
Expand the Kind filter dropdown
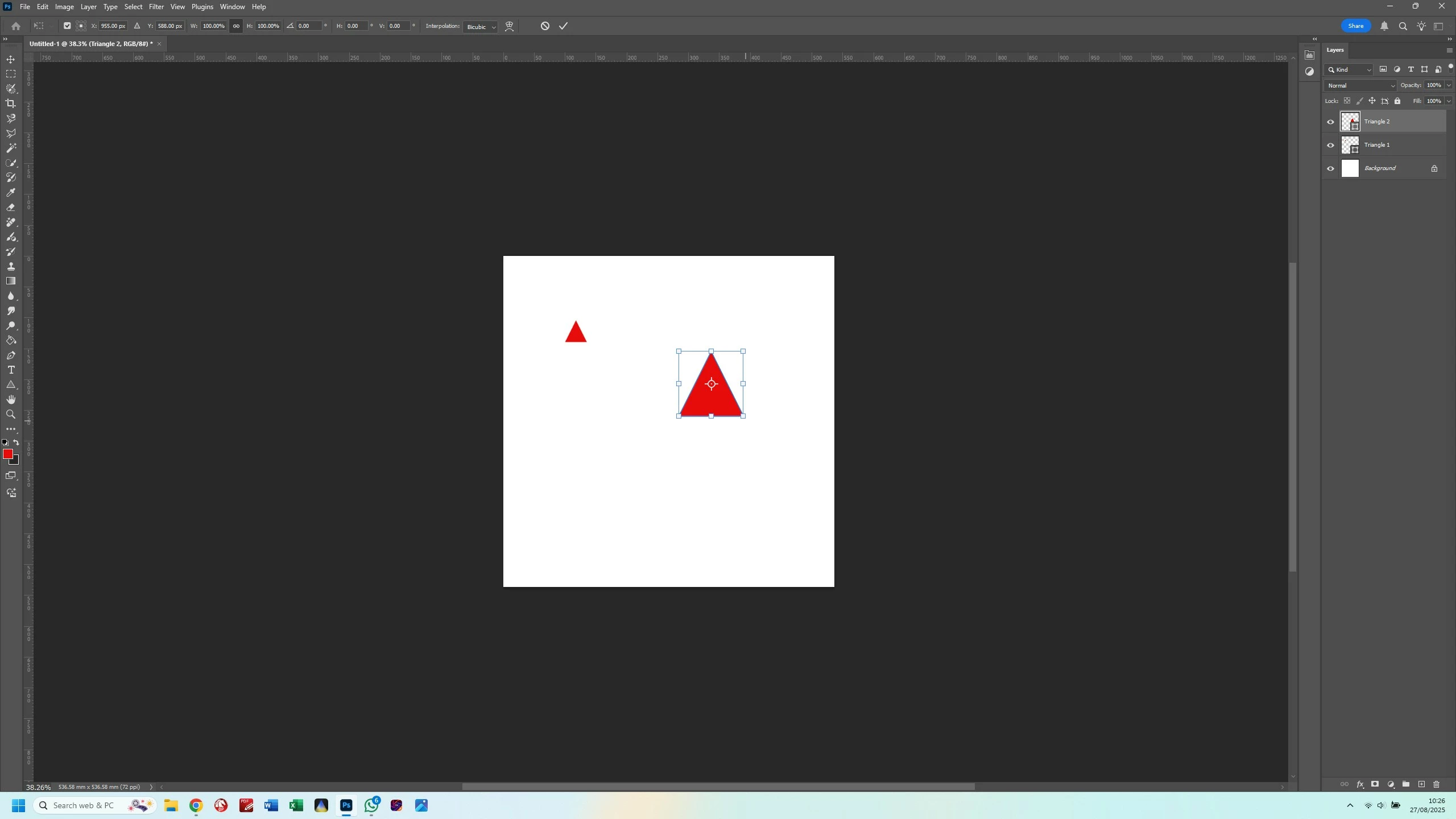[1349, 69]
